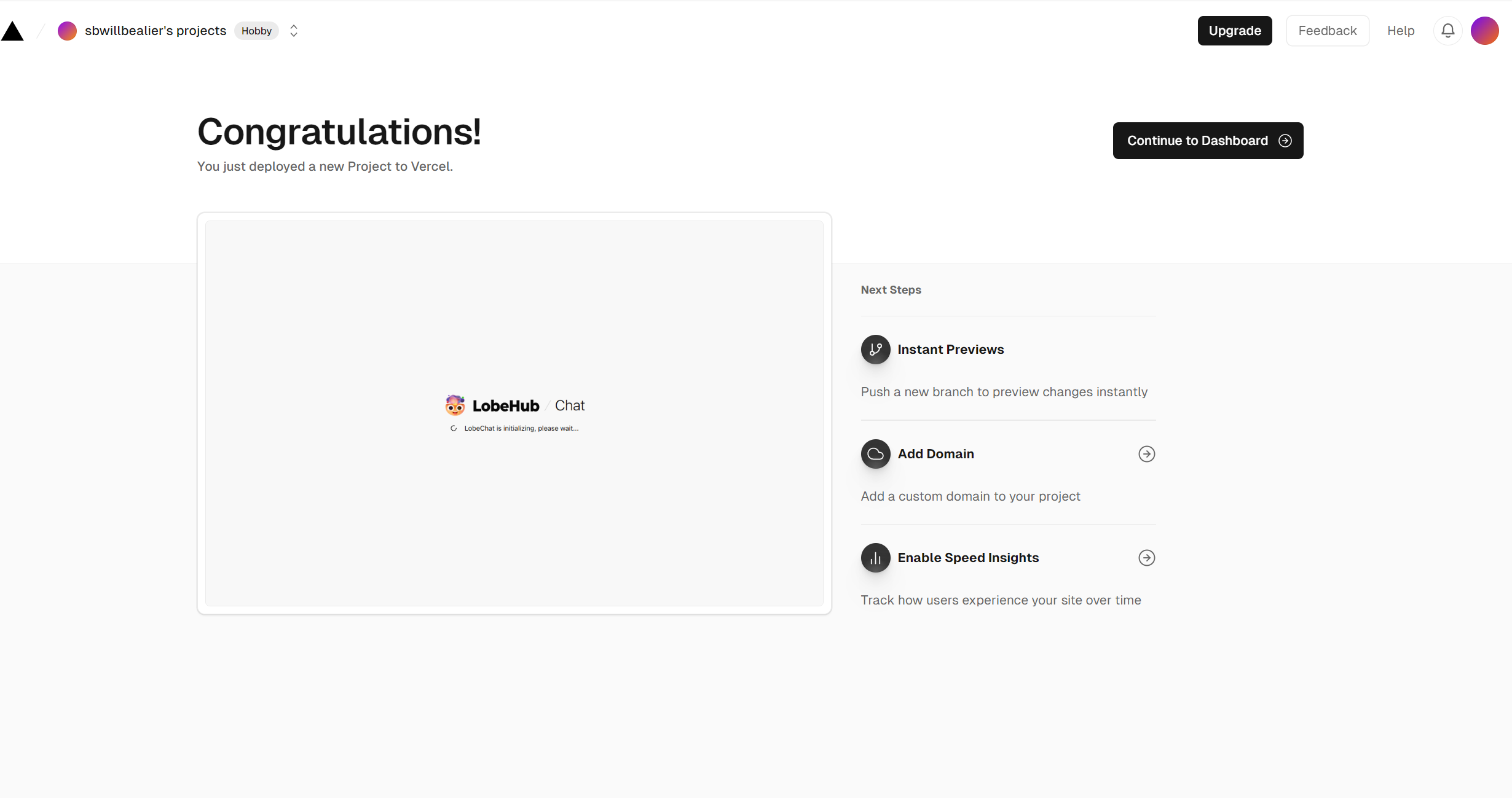Click the Add Domain arrow icon
Viewport: 1512px width, 798px height.
coord(1147,453)
